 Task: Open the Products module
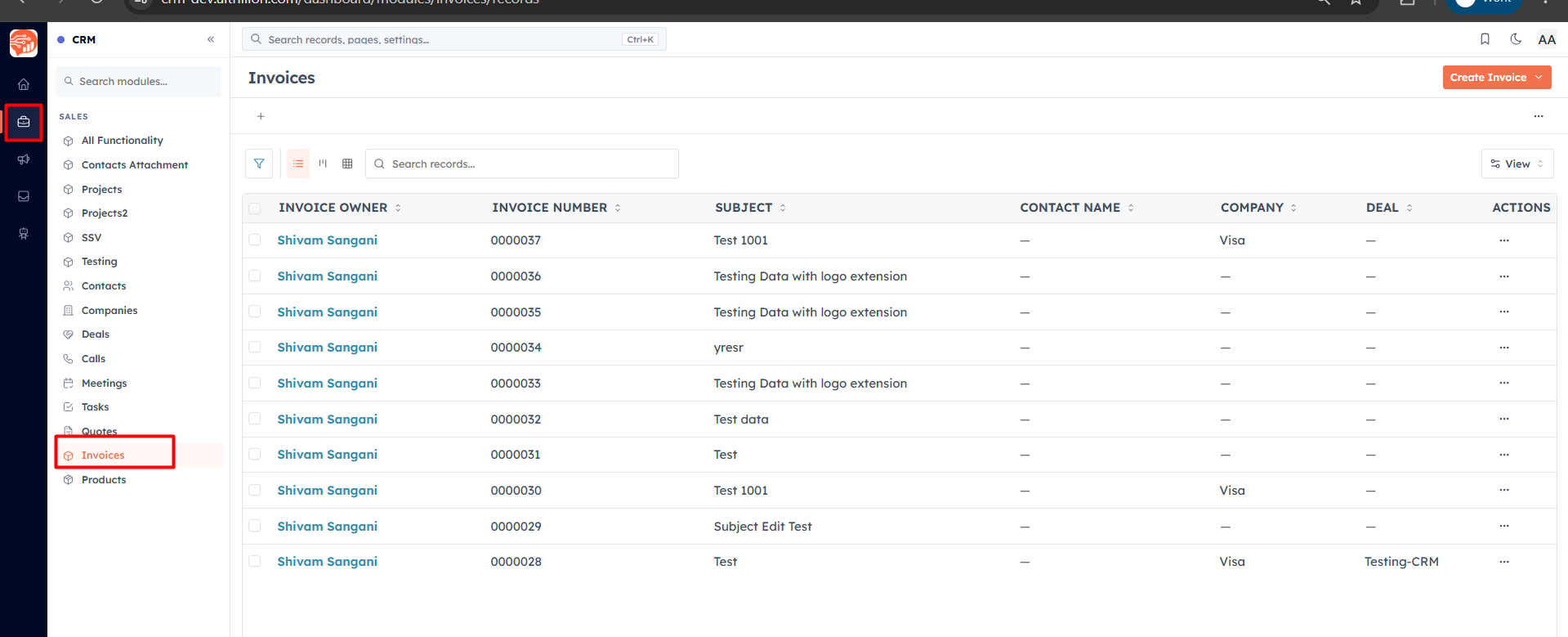[104, 480]
